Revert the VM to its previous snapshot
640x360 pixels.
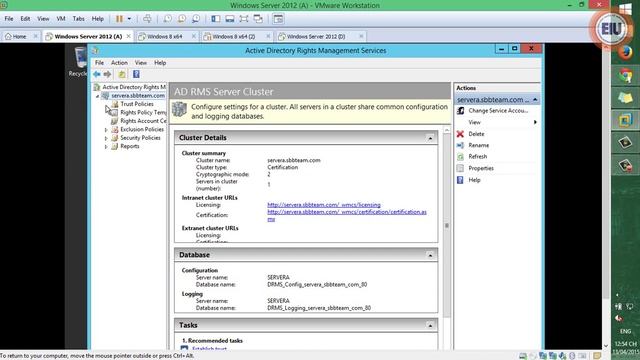tap(182, 19)
